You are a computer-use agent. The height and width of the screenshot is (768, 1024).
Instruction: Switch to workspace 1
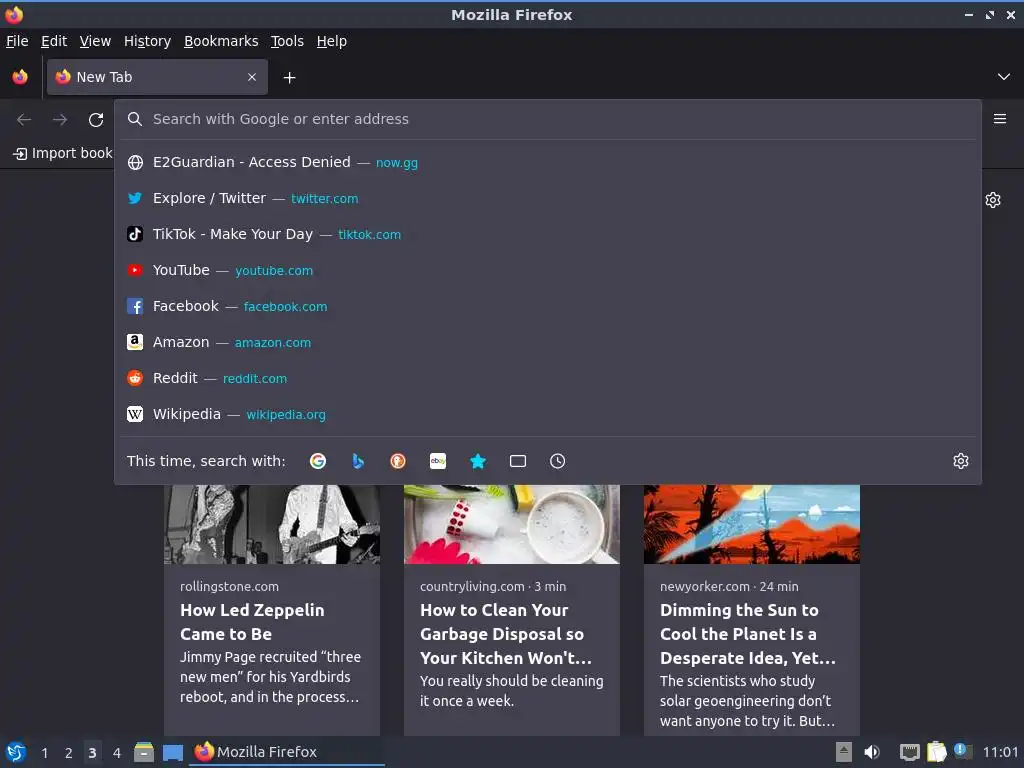pos(44,753)
